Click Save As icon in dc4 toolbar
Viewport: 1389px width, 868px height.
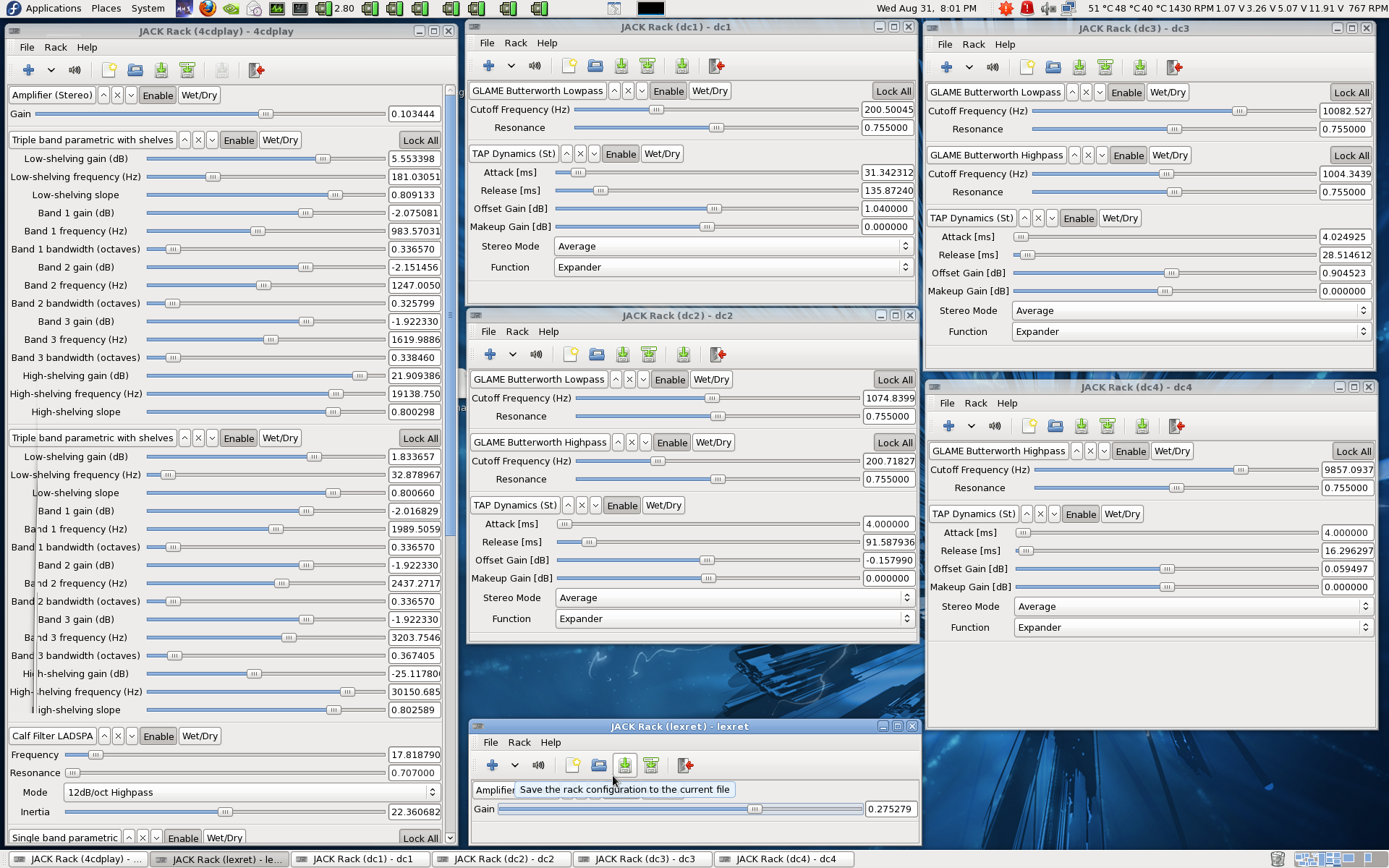tap(1108, 426)
